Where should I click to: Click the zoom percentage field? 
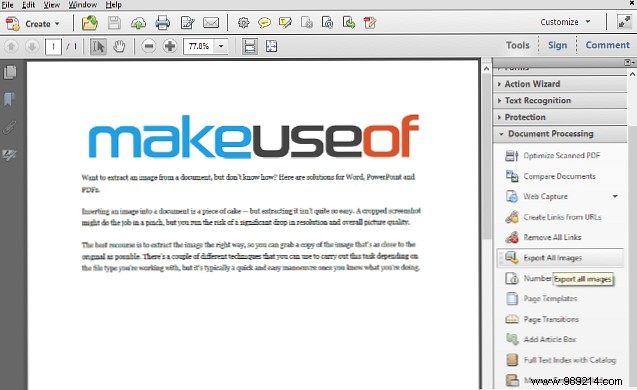pos(199,46)
